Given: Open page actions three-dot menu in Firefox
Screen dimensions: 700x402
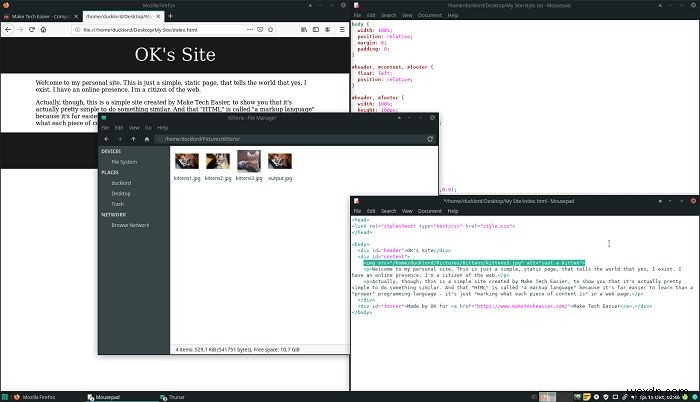Looking at the screenshot, I should click(250, 29).
